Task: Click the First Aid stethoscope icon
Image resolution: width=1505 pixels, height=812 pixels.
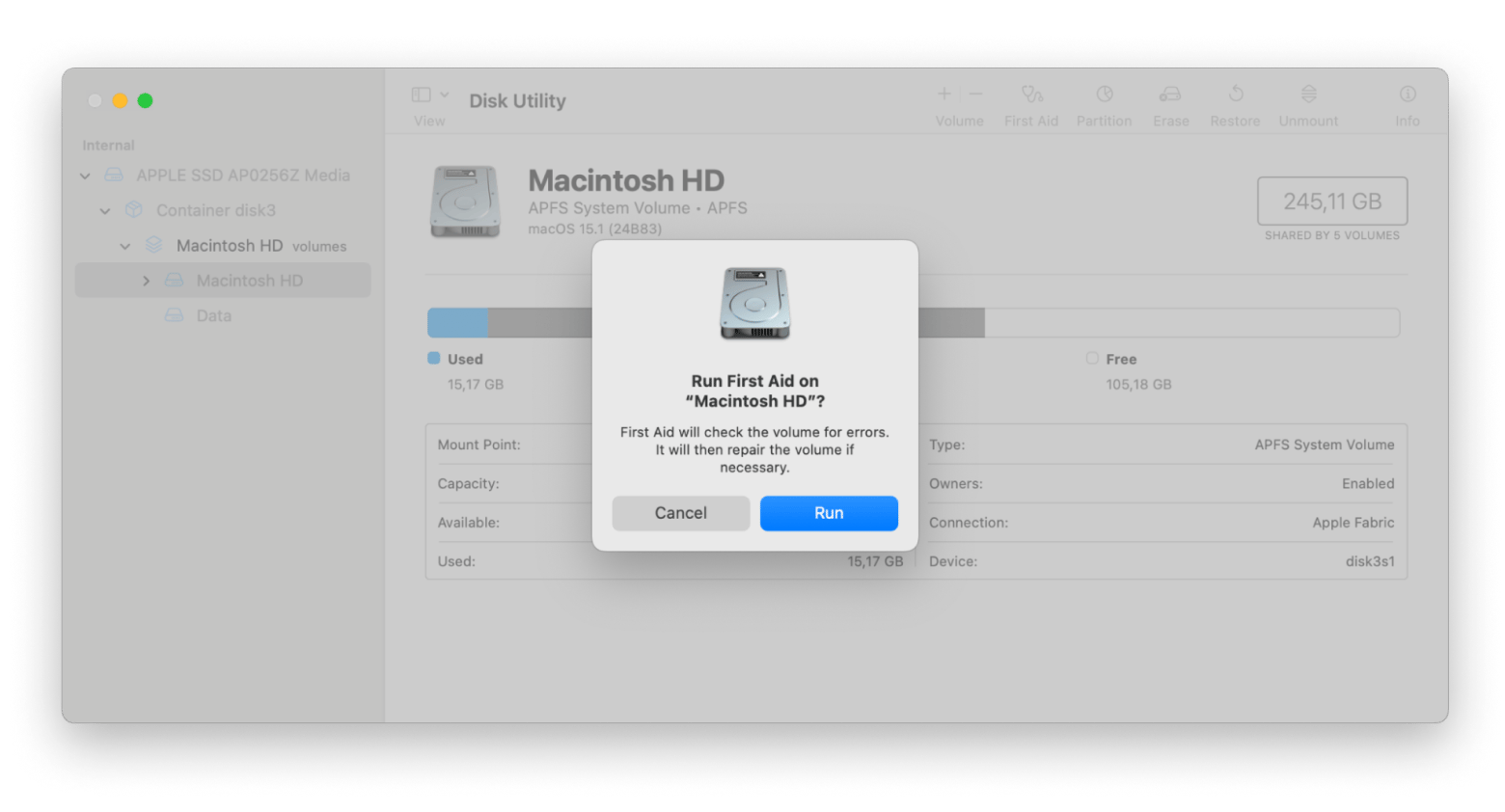Action: (1031, 94)
